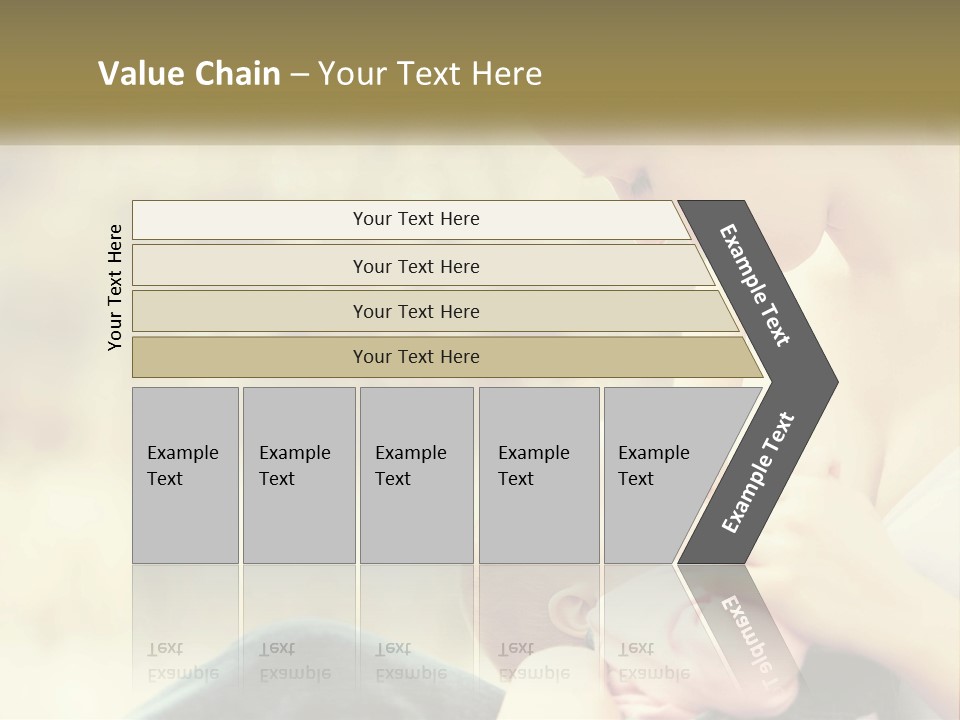Select the middle gray "Example Text" box

415,475
